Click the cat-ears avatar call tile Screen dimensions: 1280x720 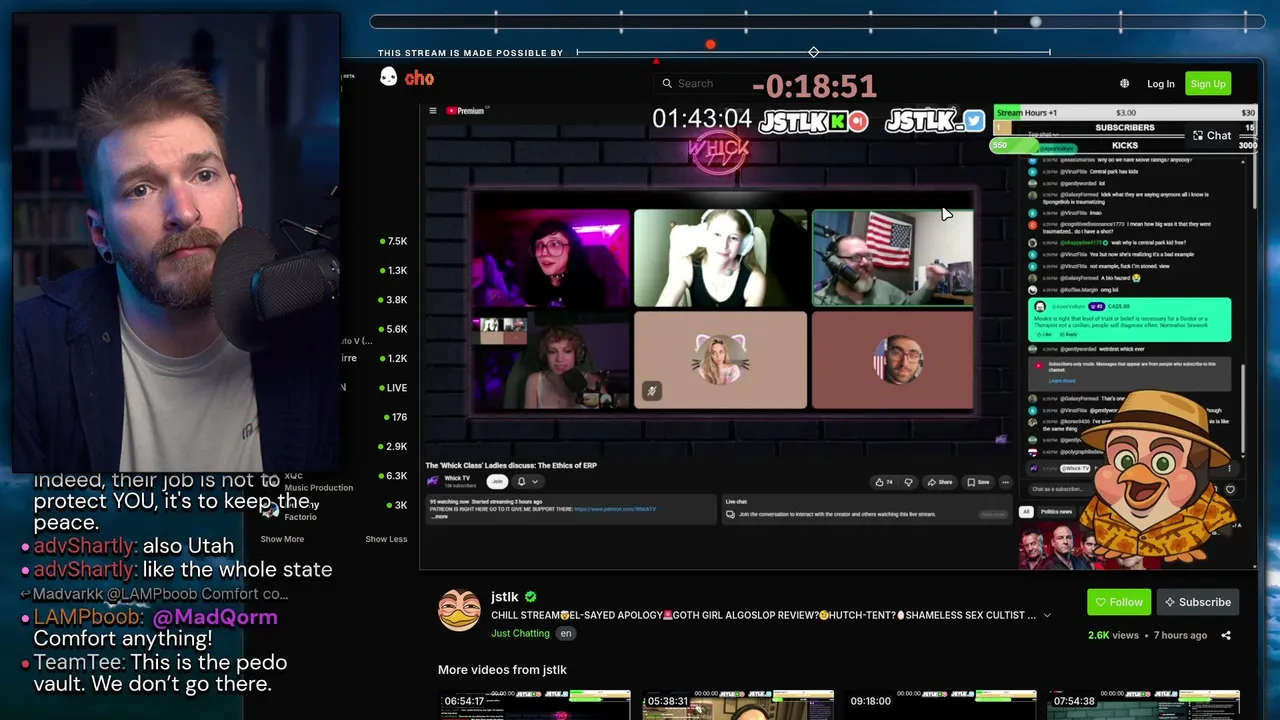(720, 360)
